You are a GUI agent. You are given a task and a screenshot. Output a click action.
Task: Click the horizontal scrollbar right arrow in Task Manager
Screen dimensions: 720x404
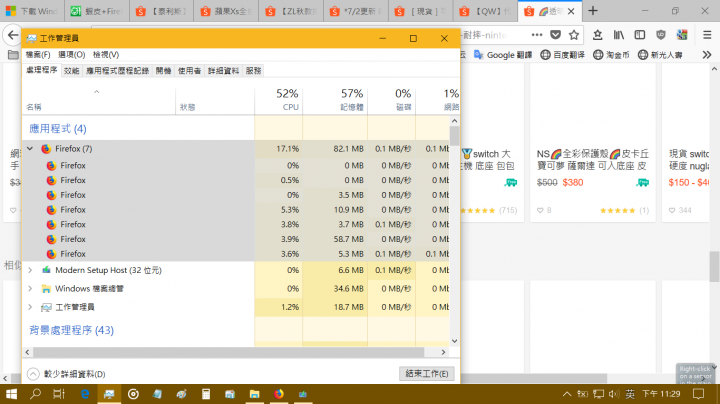pos(443,352)
